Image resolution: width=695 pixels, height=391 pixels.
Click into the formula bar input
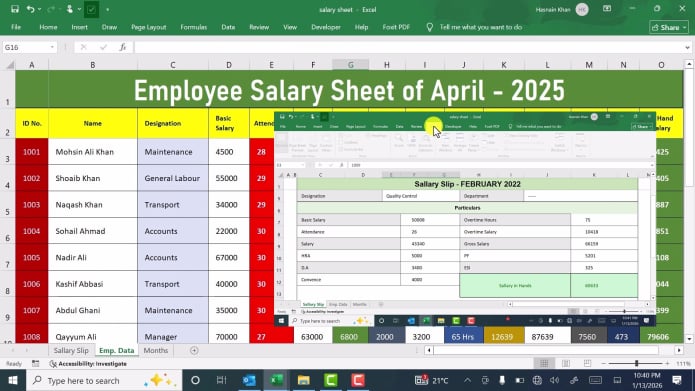[x=408, y=47]
